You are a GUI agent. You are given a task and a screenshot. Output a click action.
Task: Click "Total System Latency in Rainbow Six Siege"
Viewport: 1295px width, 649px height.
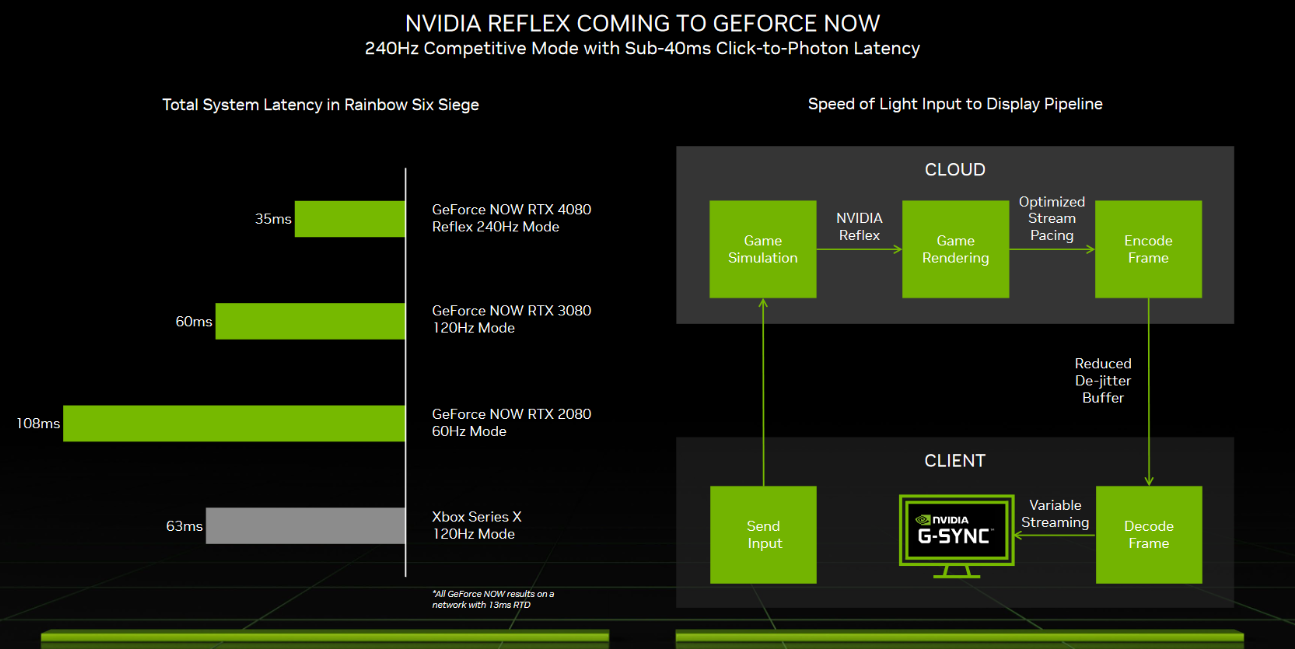[321, 105]
